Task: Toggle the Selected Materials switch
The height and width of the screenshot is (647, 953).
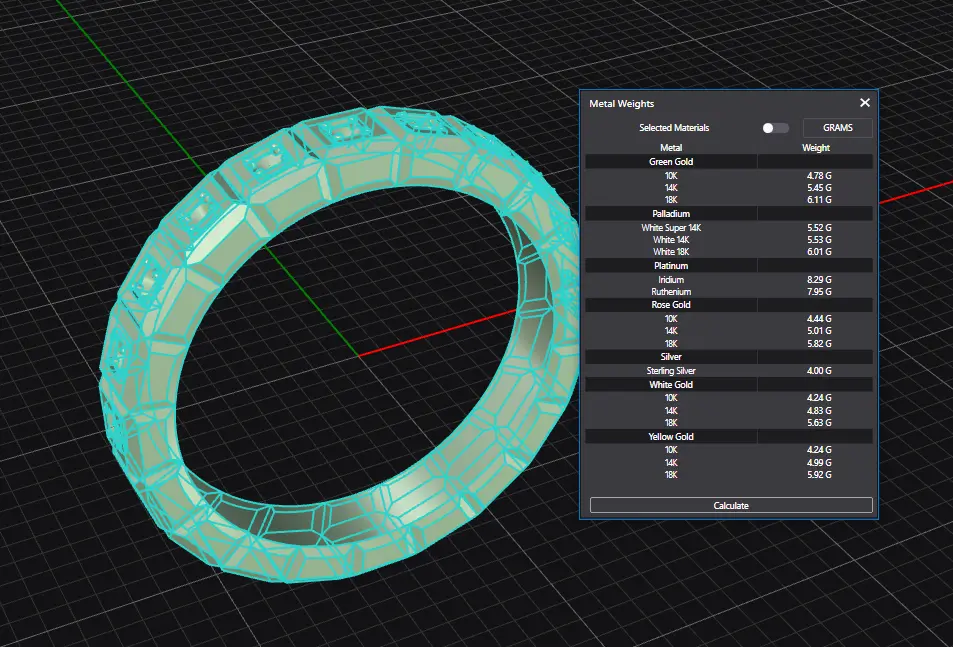Action: coord(775,128)
